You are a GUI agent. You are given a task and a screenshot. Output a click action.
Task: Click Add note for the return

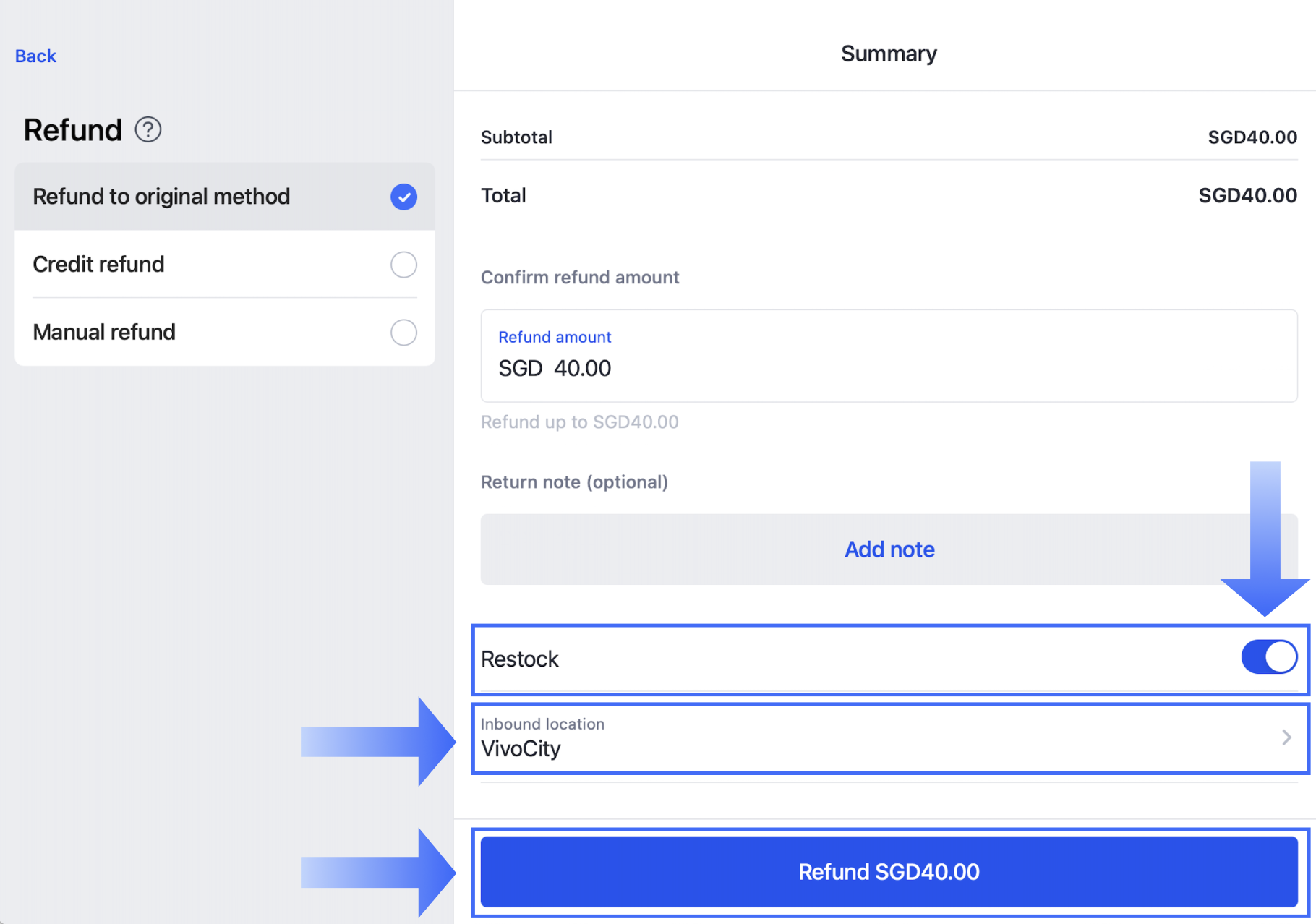pos(889,549)
